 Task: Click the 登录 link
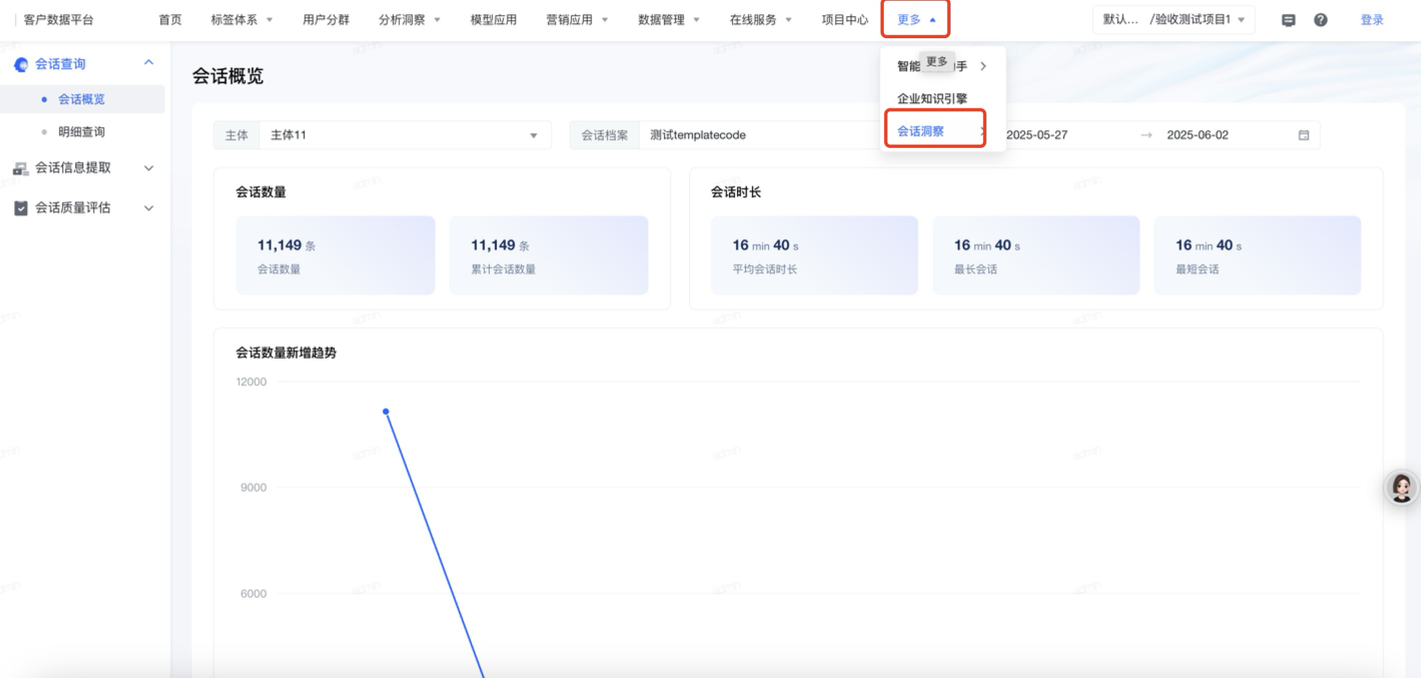click(1372, 20)
